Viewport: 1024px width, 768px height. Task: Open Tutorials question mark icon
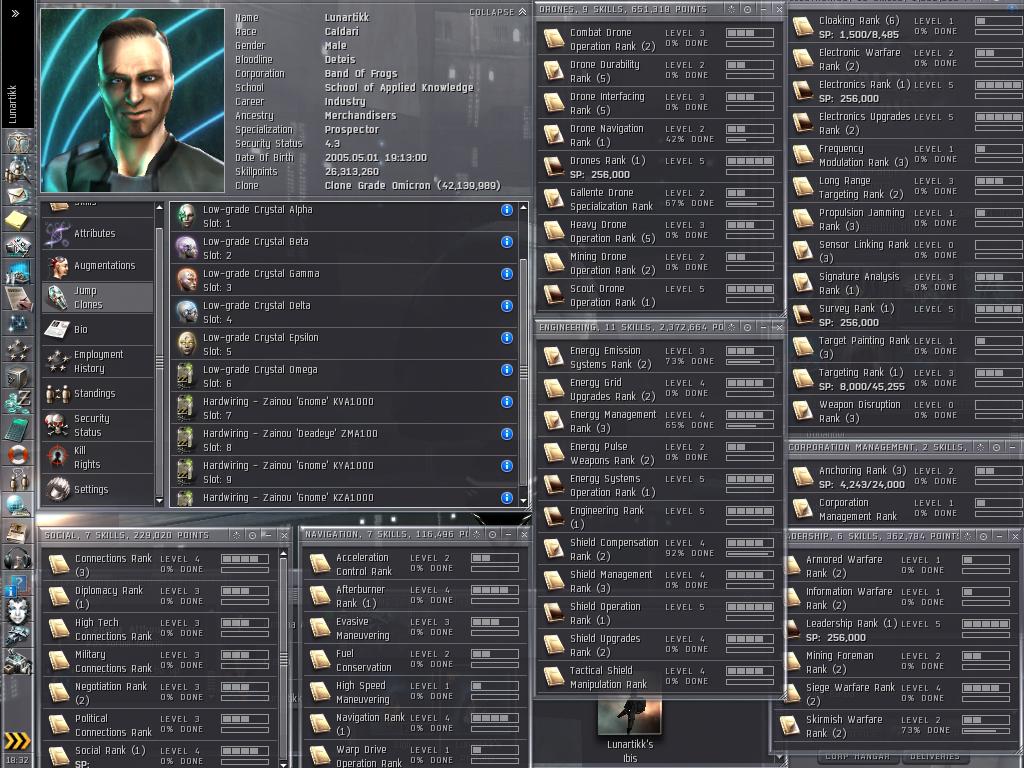17,584
